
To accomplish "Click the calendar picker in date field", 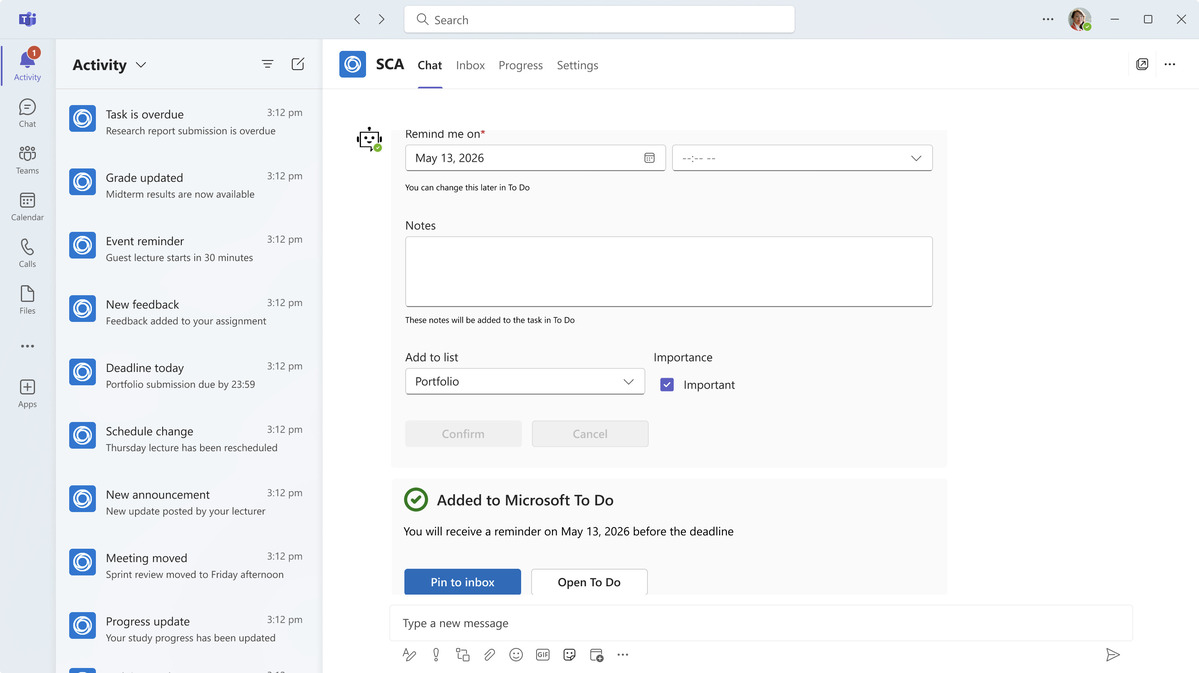I will (x=649, y=158).
